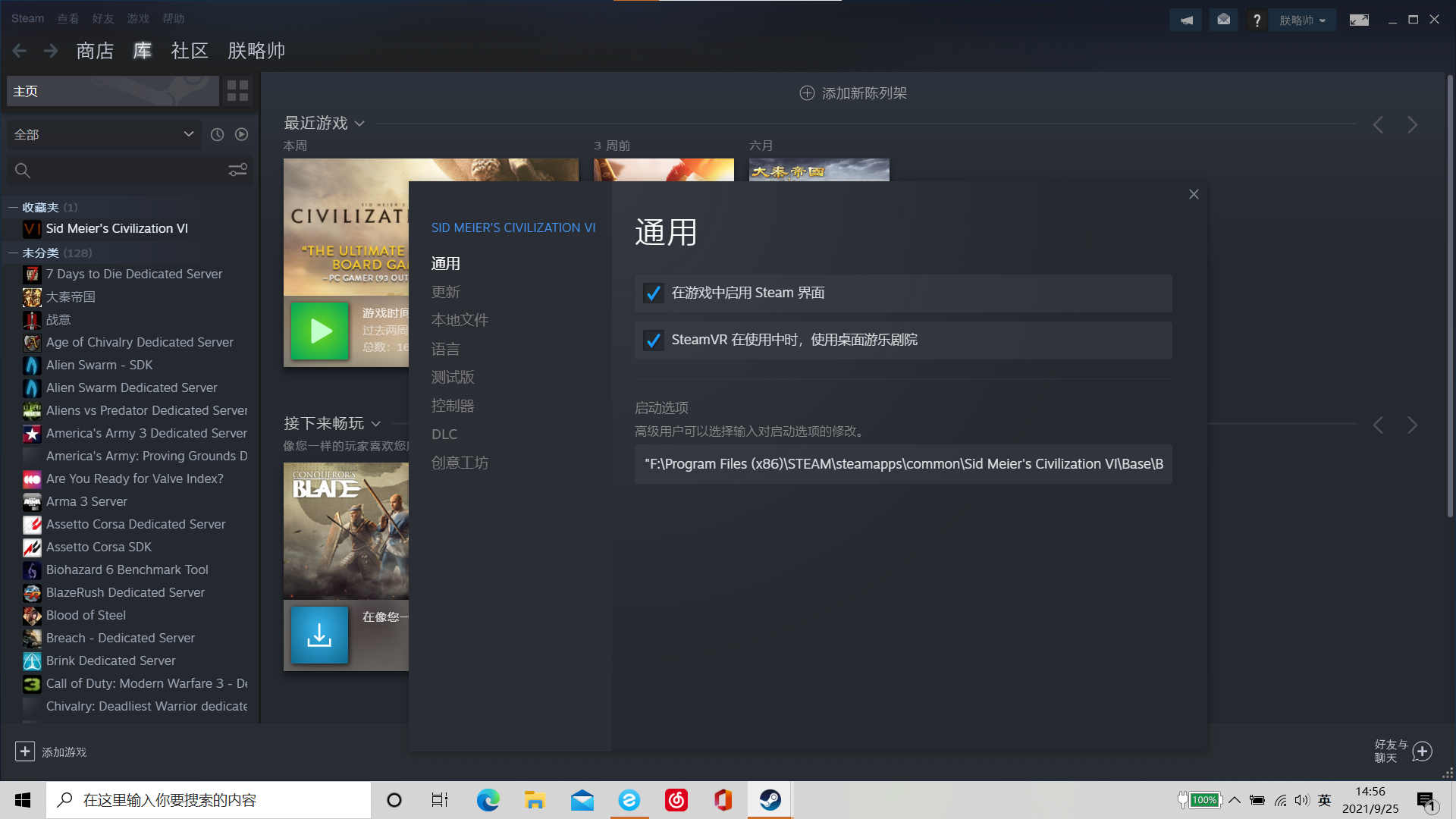Open the 库 library nav tab
1456x819 pixels.
[143, 51]
